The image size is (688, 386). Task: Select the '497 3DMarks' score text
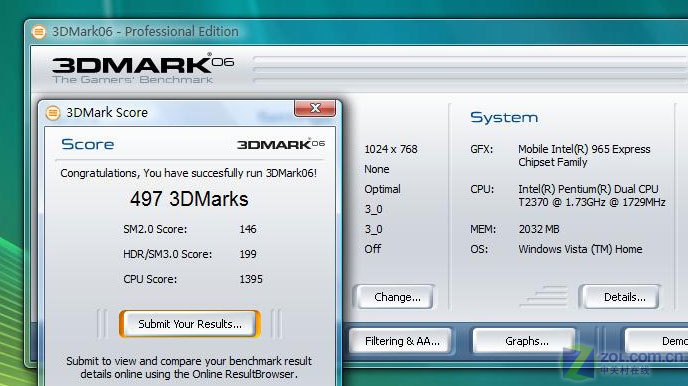[x=189, y=199]
